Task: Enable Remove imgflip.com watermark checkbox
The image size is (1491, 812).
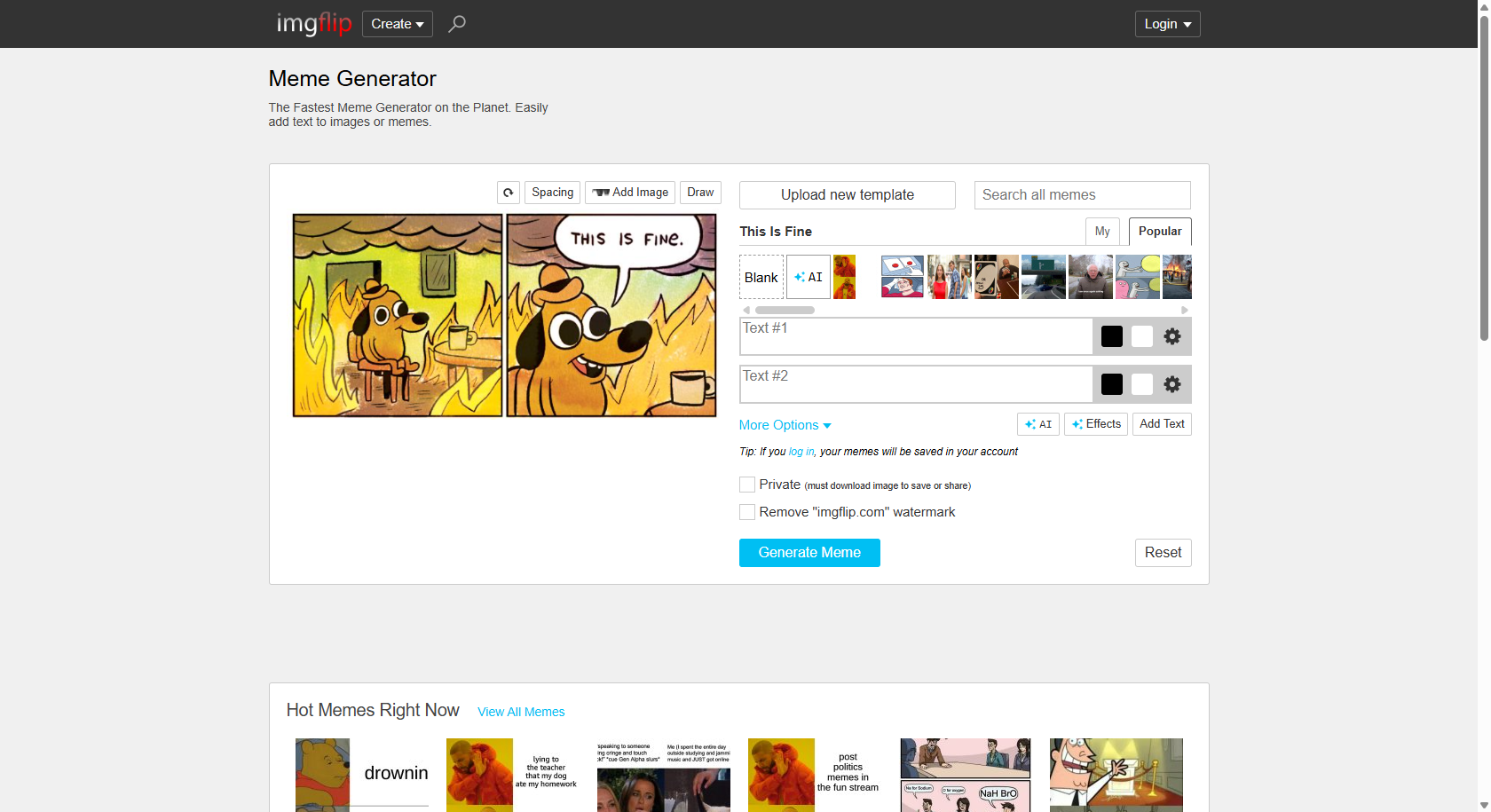Action: [x=747, y=512]
